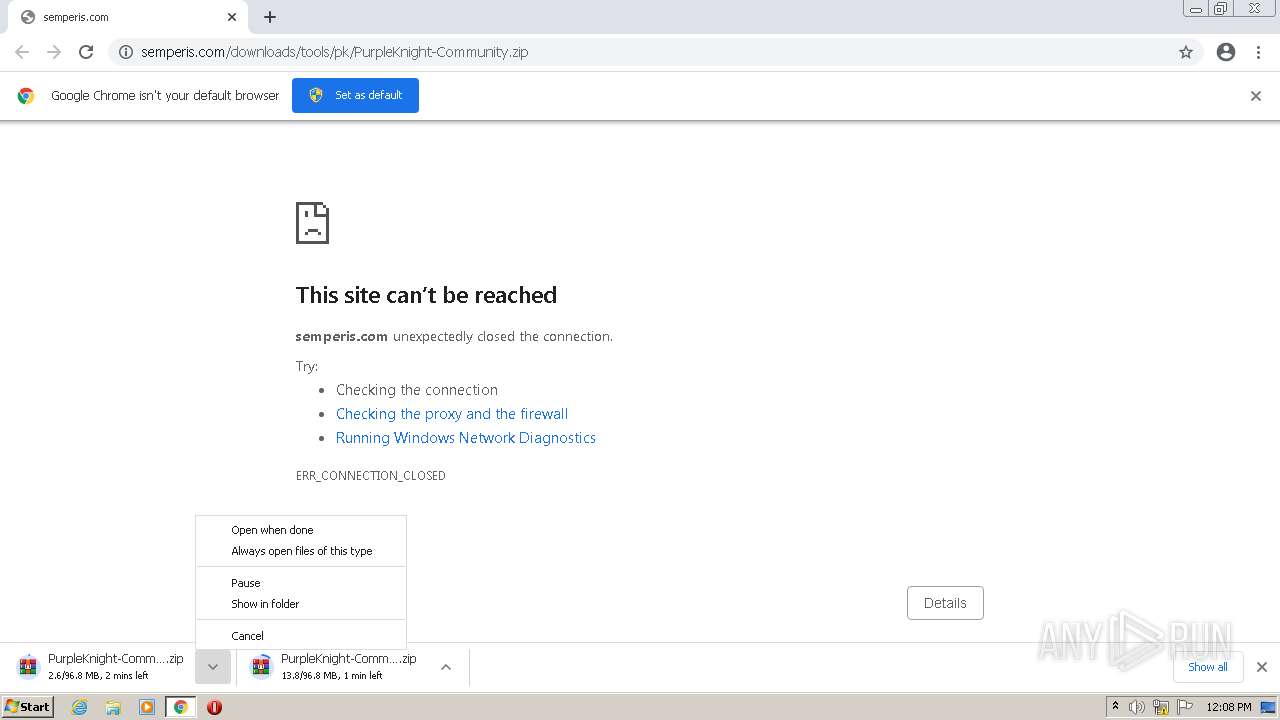Go forward using the forward arrow
This screenshot has width=1280, height=720.
click(54, 52)
